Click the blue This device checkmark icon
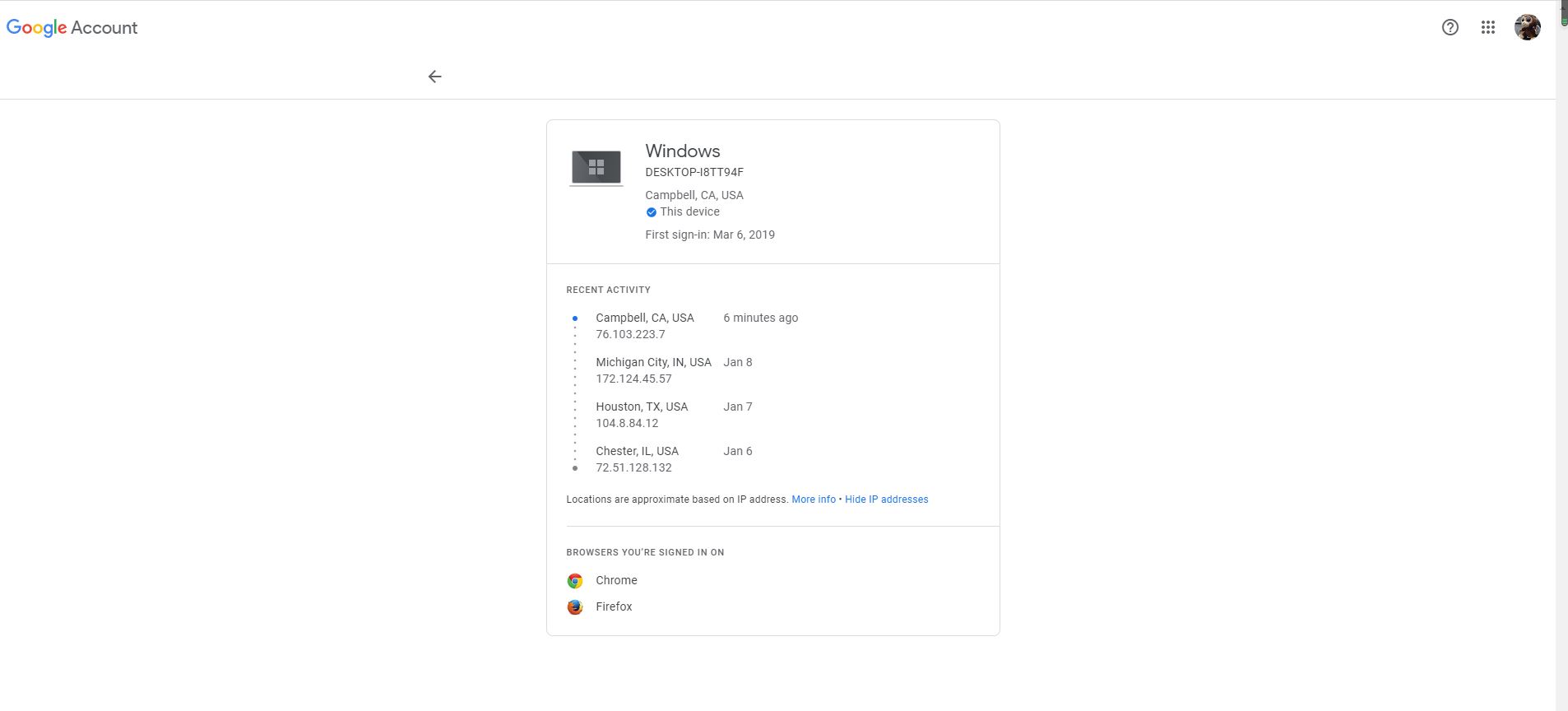 [651, 212]
